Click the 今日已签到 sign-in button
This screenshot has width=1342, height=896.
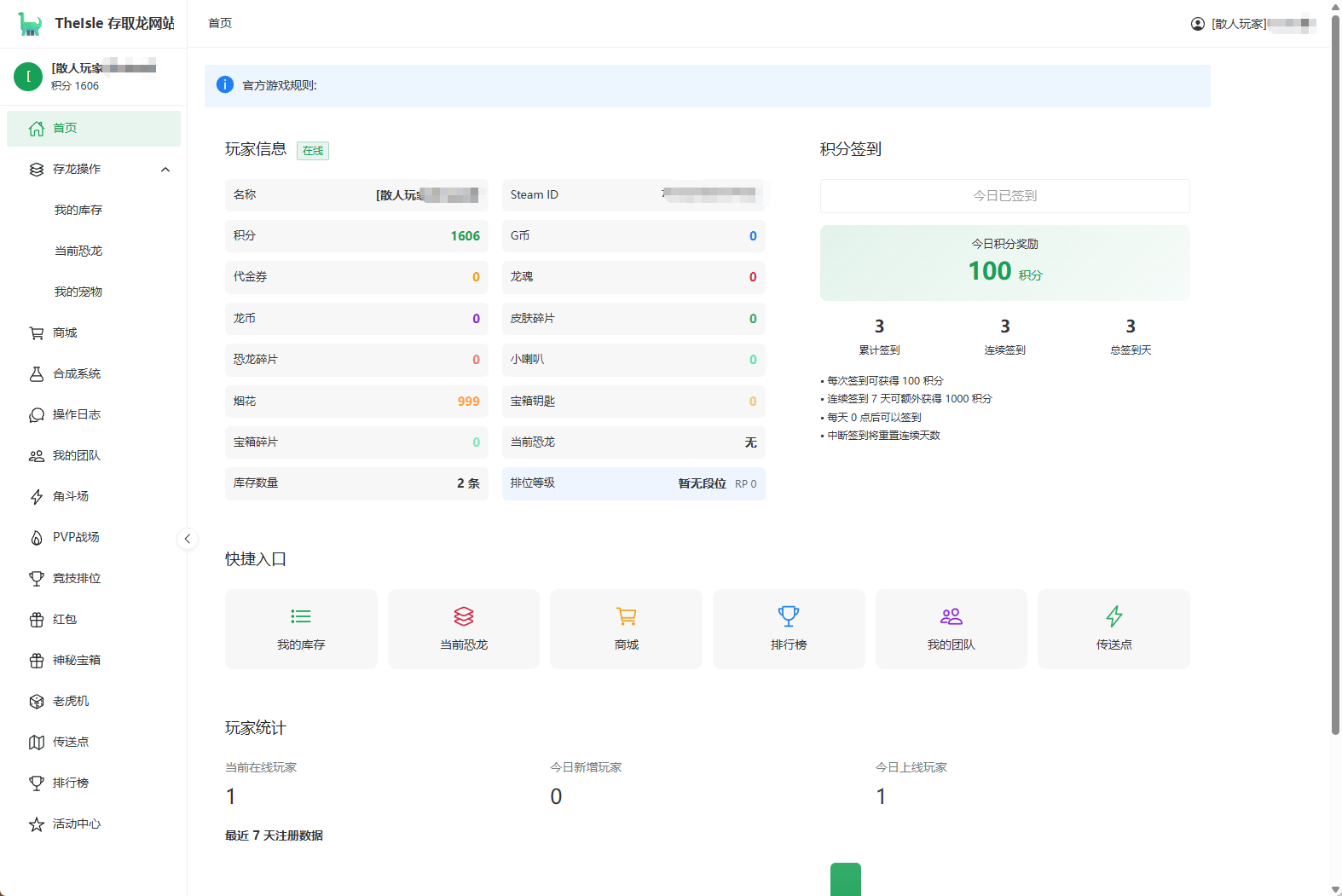tap(1005, 196)
